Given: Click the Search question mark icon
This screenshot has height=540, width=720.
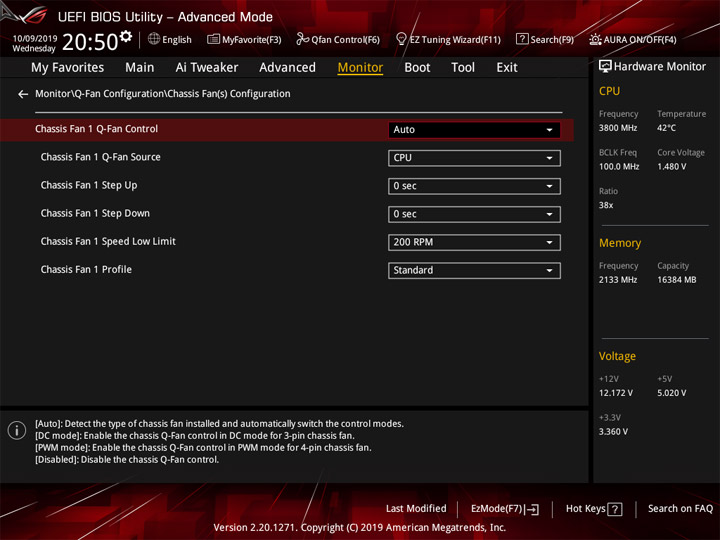Looking at the screenshot, I should coord(522,39).
